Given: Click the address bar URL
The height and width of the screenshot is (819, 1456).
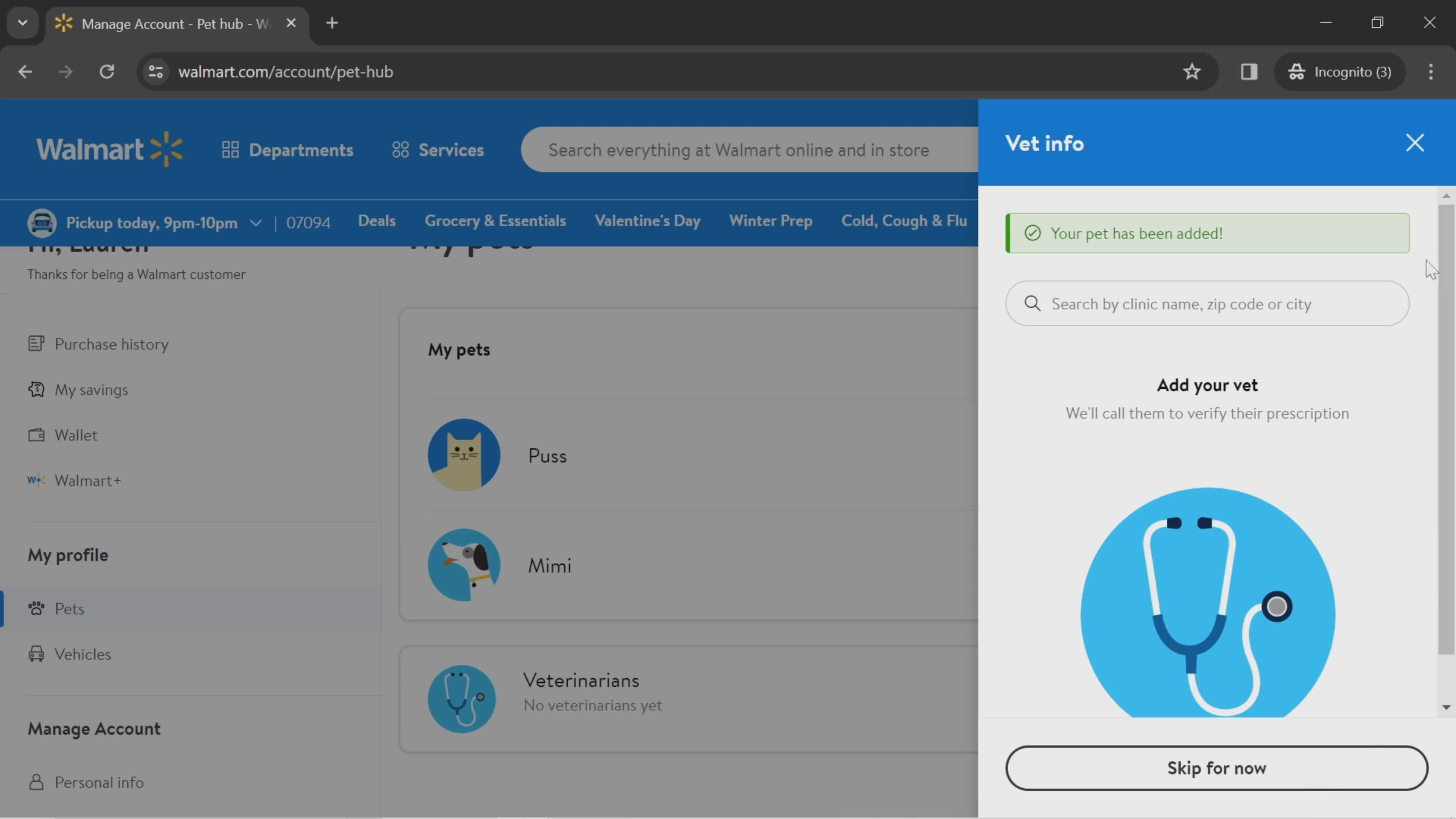Looking at the screenshot, I should click(286, 72).
